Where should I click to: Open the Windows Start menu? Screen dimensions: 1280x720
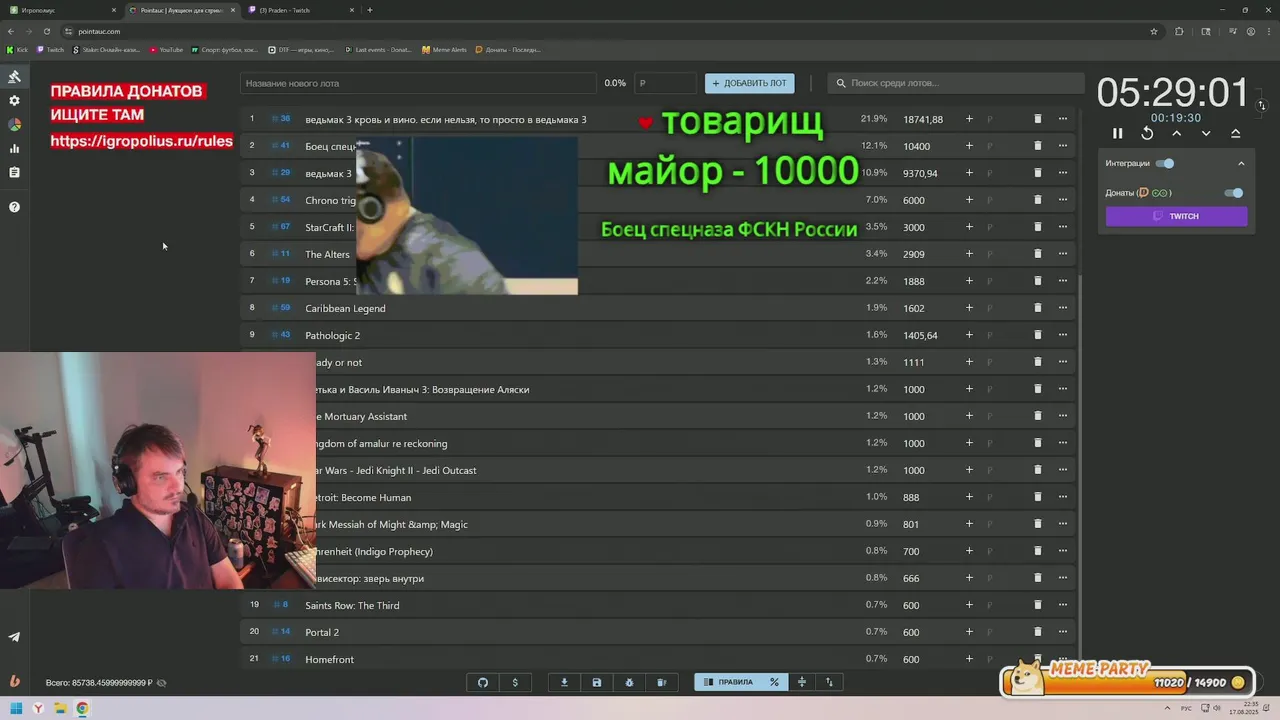click(15, 708)
